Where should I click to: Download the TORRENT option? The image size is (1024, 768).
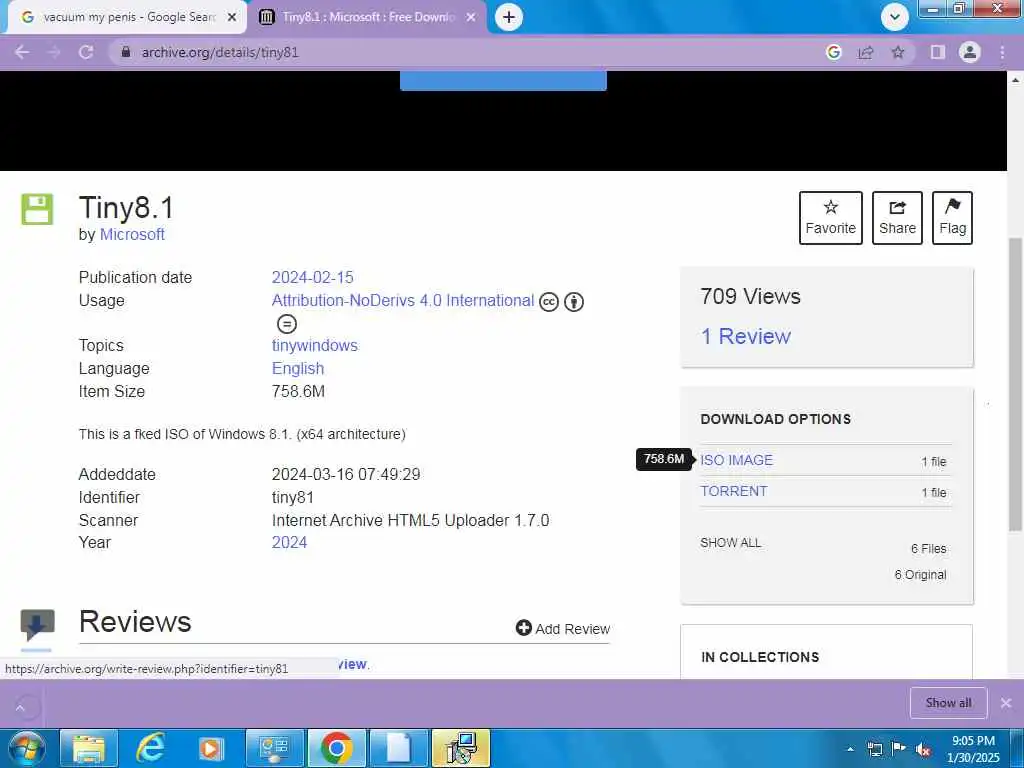click(734, 491)
